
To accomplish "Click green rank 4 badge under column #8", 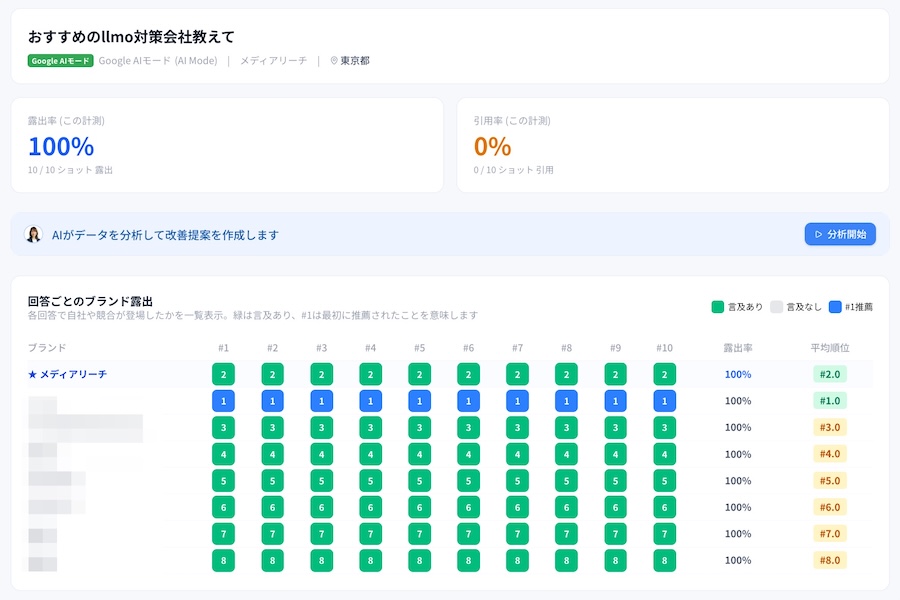I will (x=567, y=454).
